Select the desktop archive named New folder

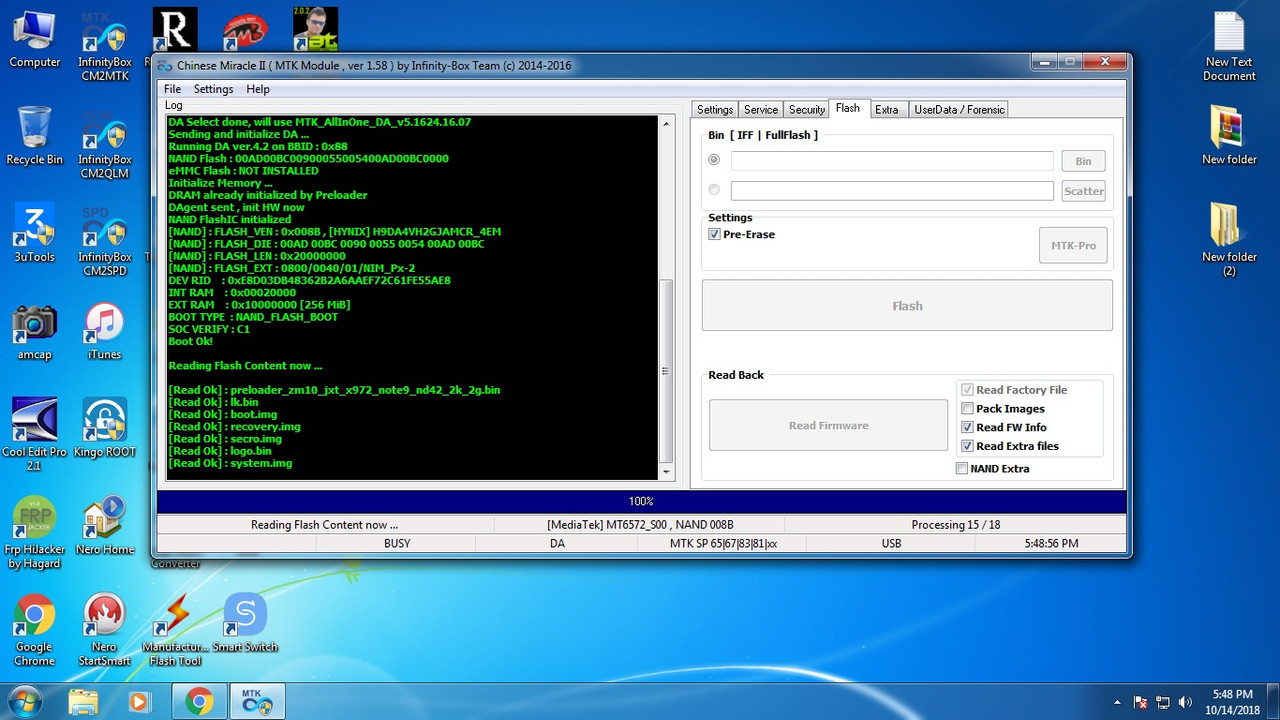point(1229,136)
